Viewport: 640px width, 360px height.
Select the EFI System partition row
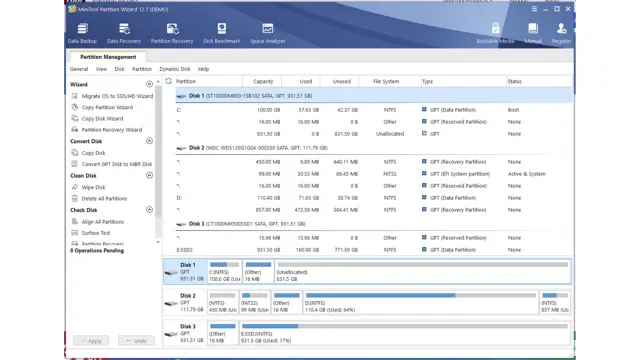[x=373, y=174]
